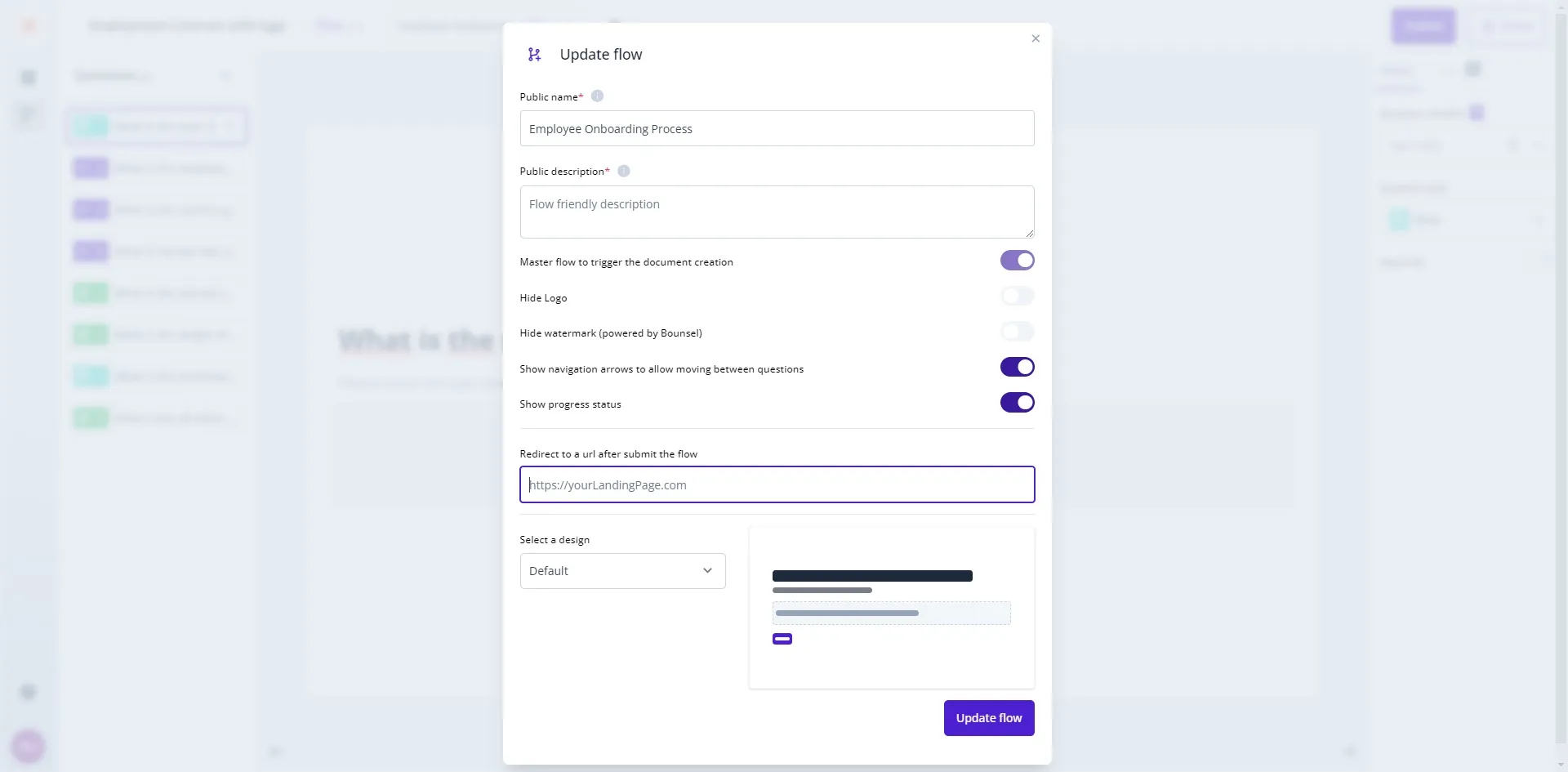Click the blurred purple button at top-right

(1423, 26)
